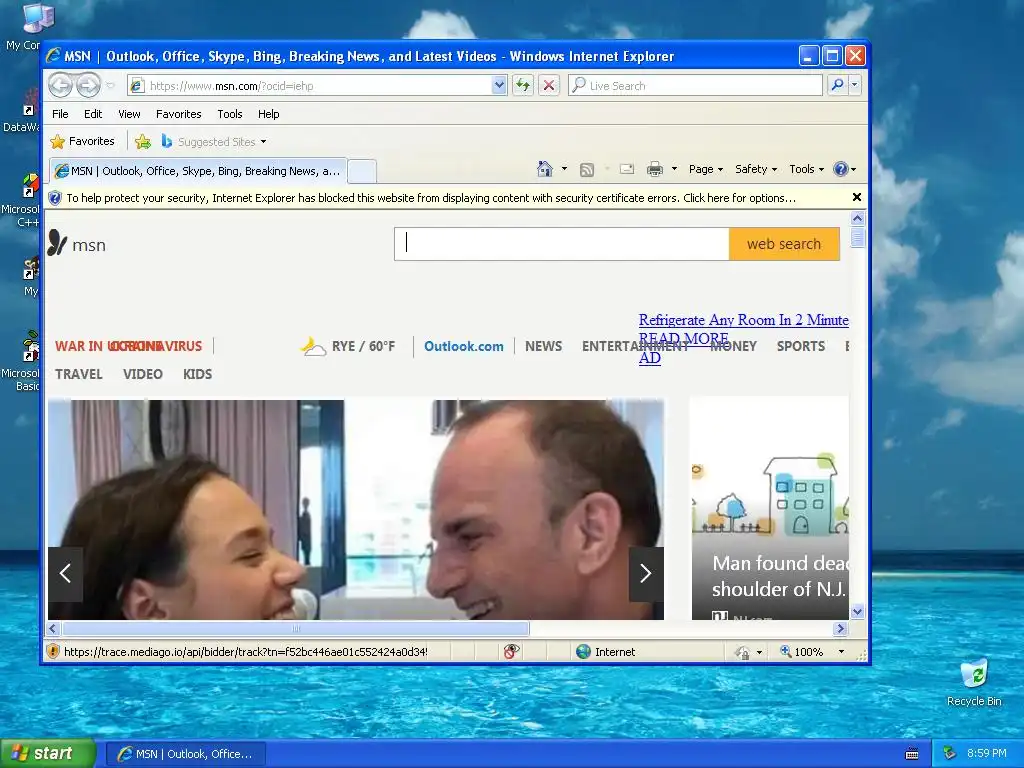Refresh the page with the green arrows icon
This screenshot has width=1024, height=768.
pyautogui.click(x=523, y=85)
